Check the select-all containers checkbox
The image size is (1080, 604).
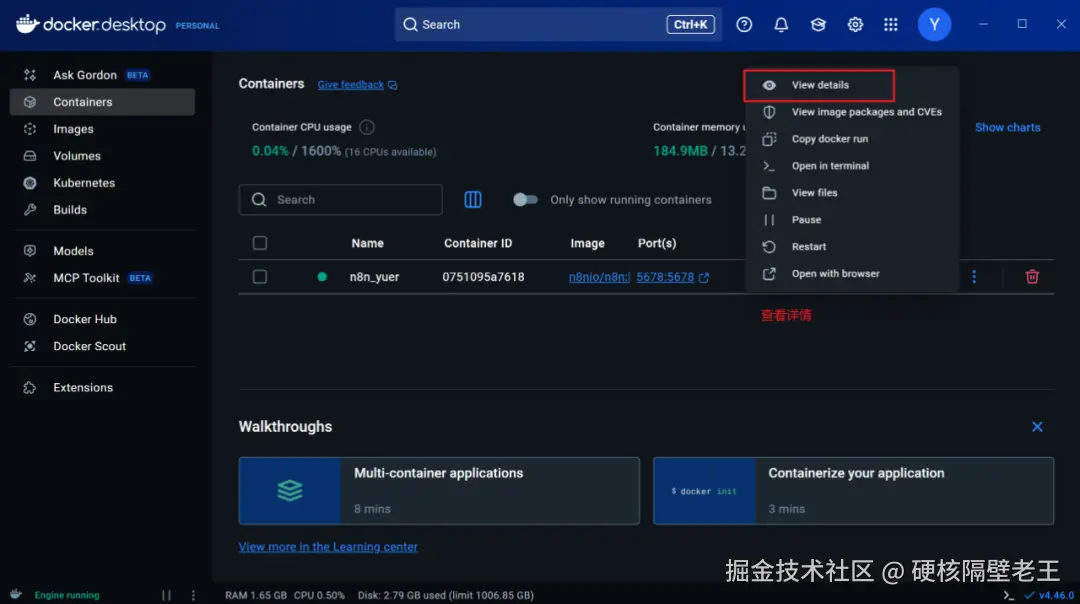click(260, 243)
